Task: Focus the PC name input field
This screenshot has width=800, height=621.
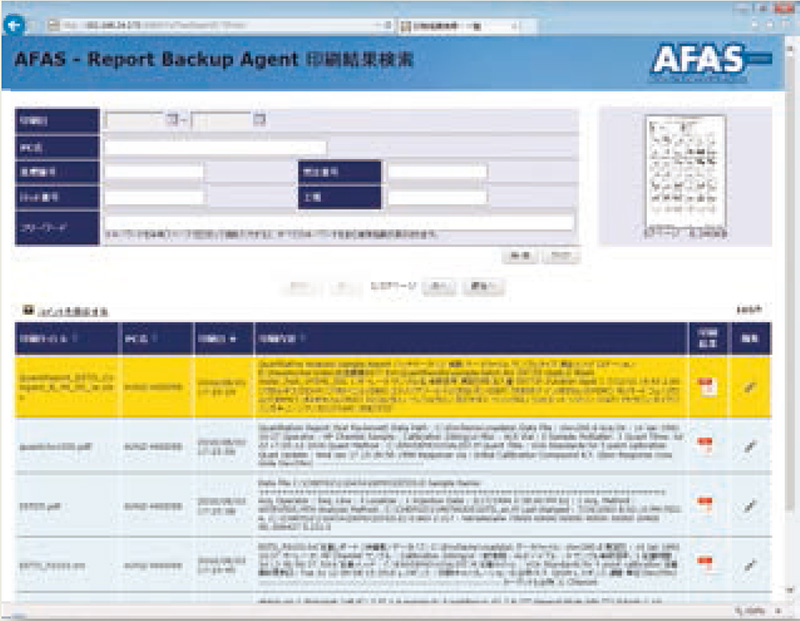Action: [x=215, y=147]
